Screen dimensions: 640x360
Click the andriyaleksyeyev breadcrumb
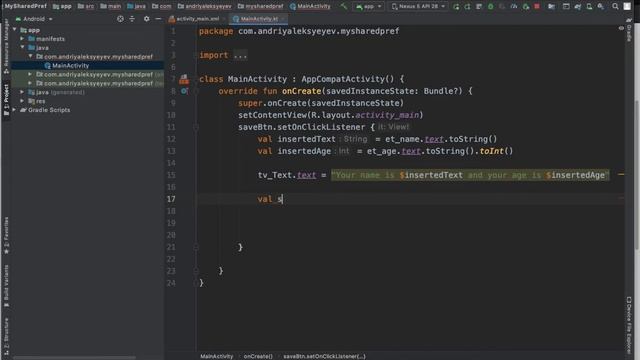pos(204,6)
